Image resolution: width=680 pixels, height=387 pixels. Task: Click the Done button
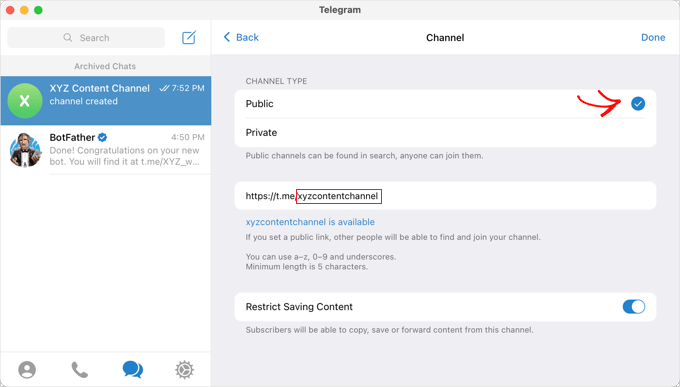click(x=653, y=38)
